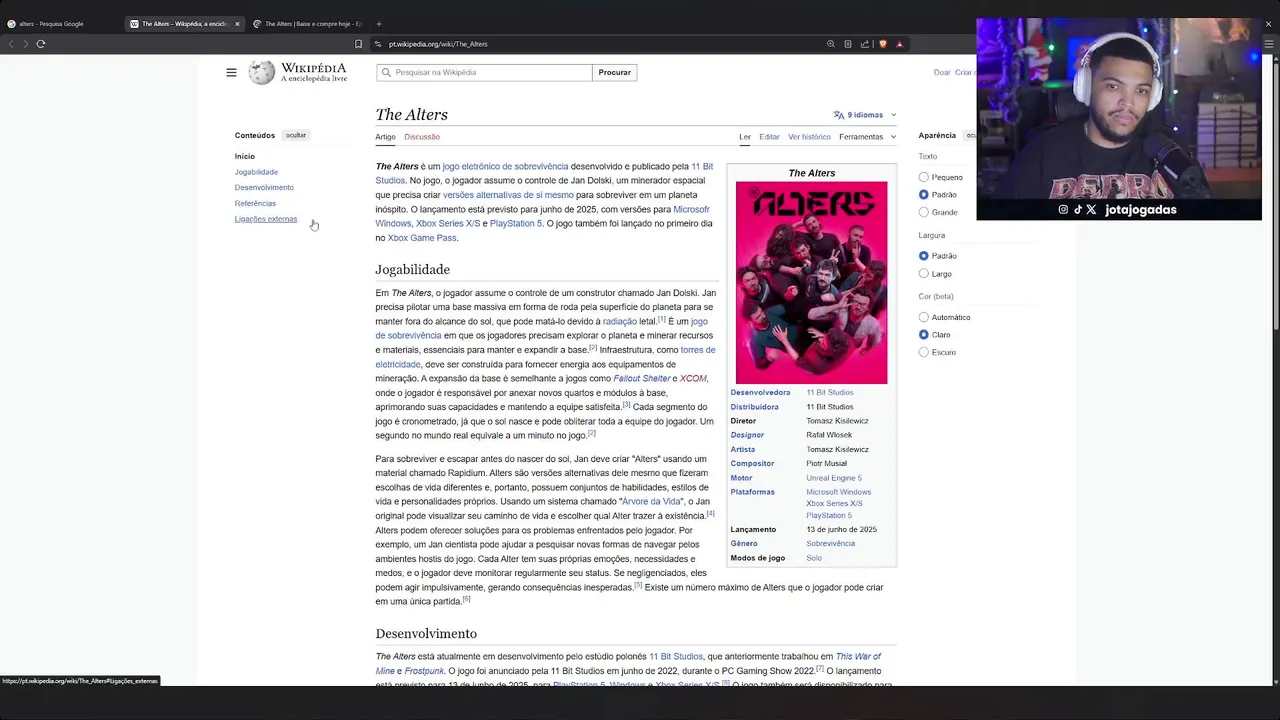1280x720 pixels.
Task: Open site settings icon beside URL
Action: pyautogui.click(x=378, y=44)
